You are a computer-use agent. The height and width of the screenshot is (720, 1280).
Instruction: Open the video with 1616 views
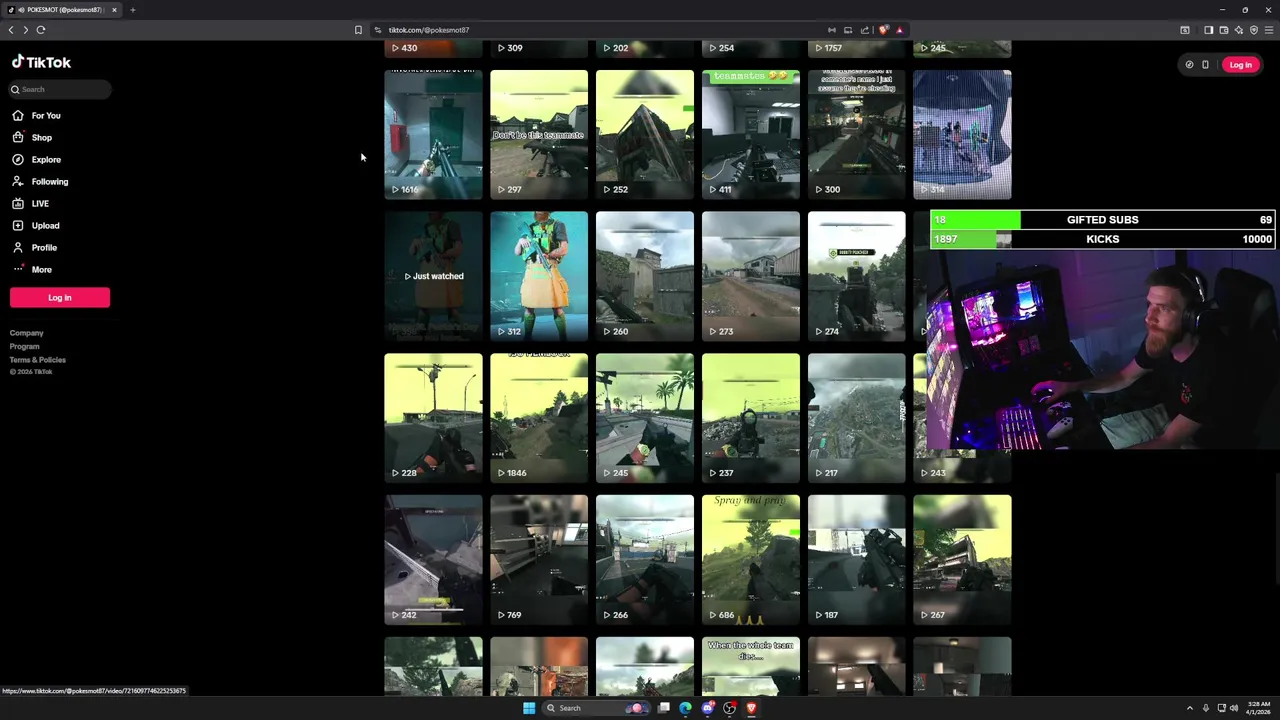tap(433, 135)
